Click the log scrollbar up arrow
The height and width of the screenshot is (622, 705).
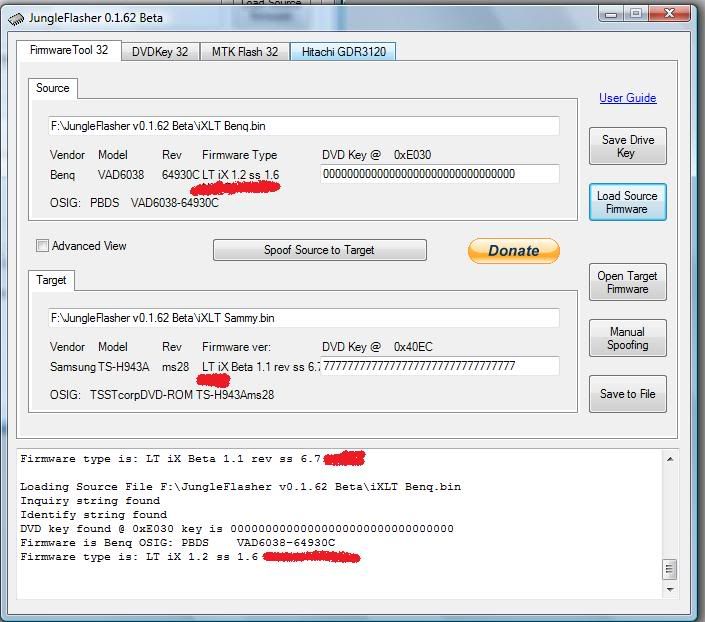(x=670, y=459)
